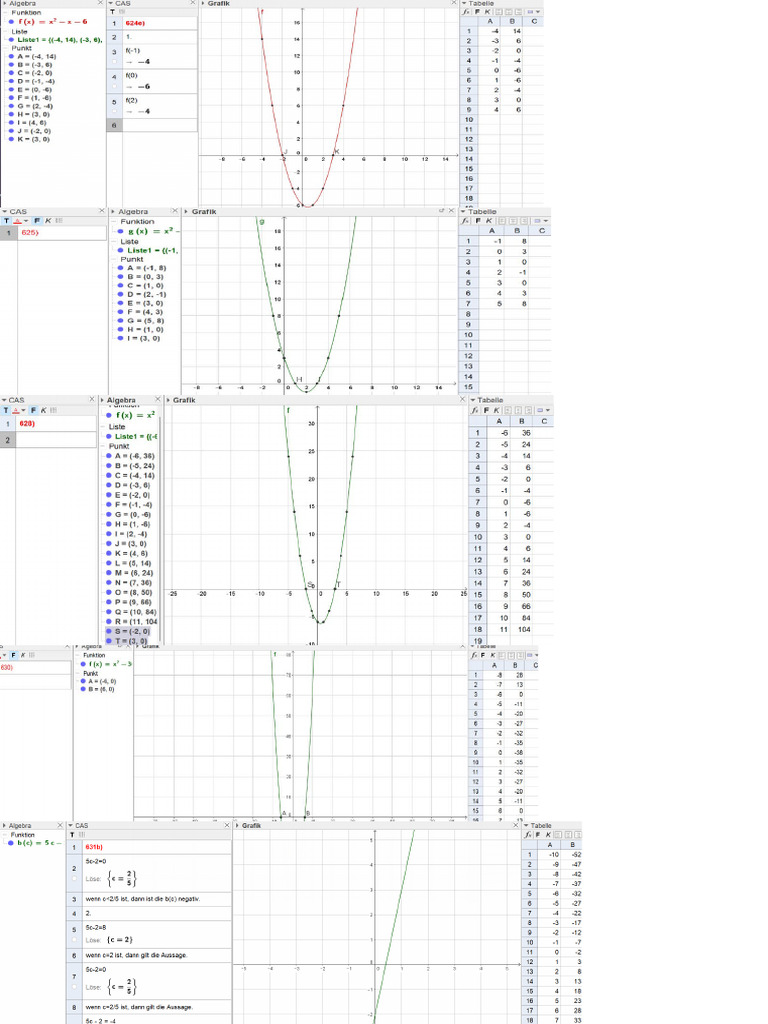Open background color dropdown arrow in Tabelle above row -4, 14
The height and width of the screenshot is (1024, 768).
pyautogui.click(x=538, y=12)
